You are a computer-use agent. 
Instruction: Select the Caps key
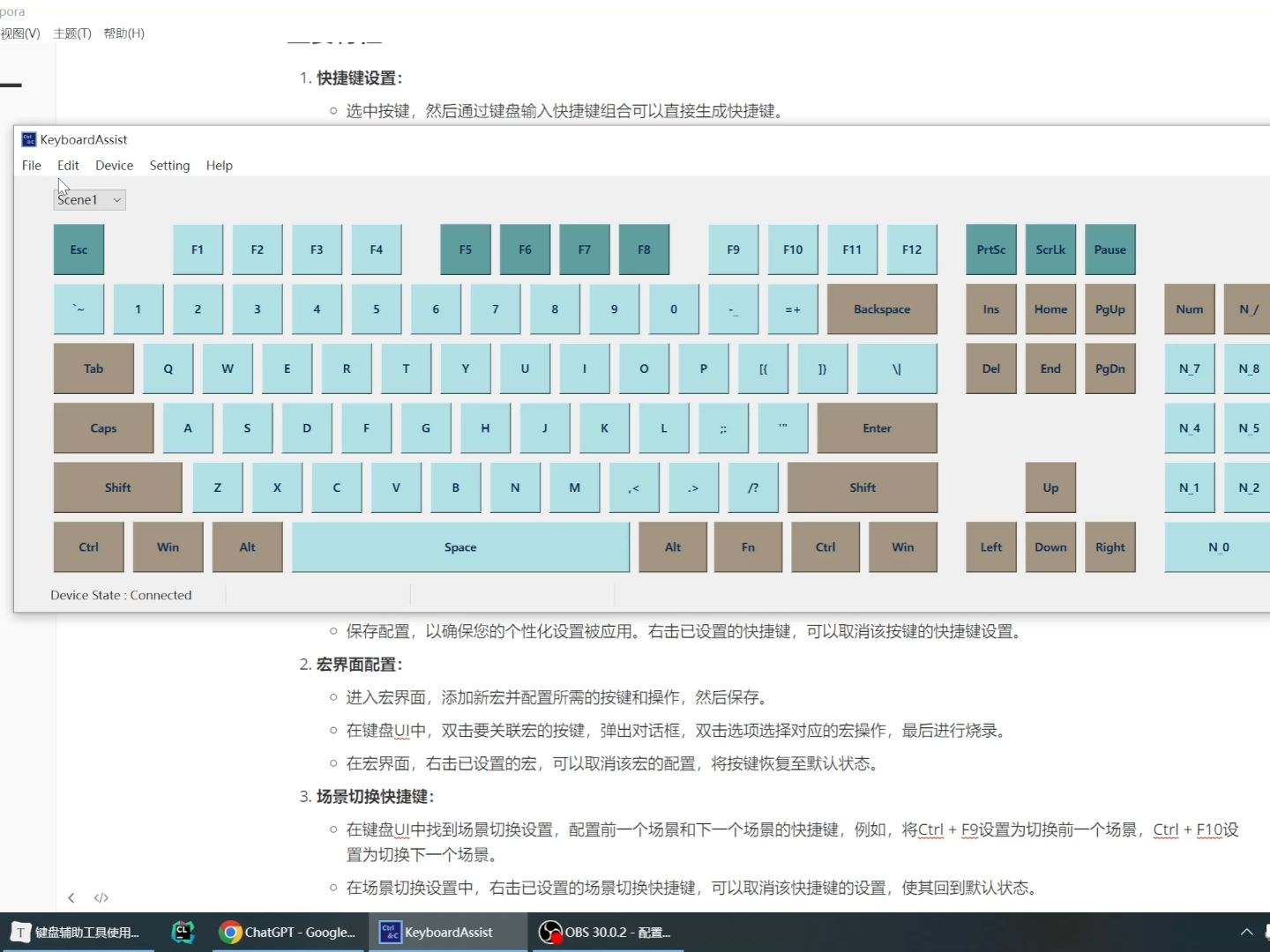(x=103, y=428)
